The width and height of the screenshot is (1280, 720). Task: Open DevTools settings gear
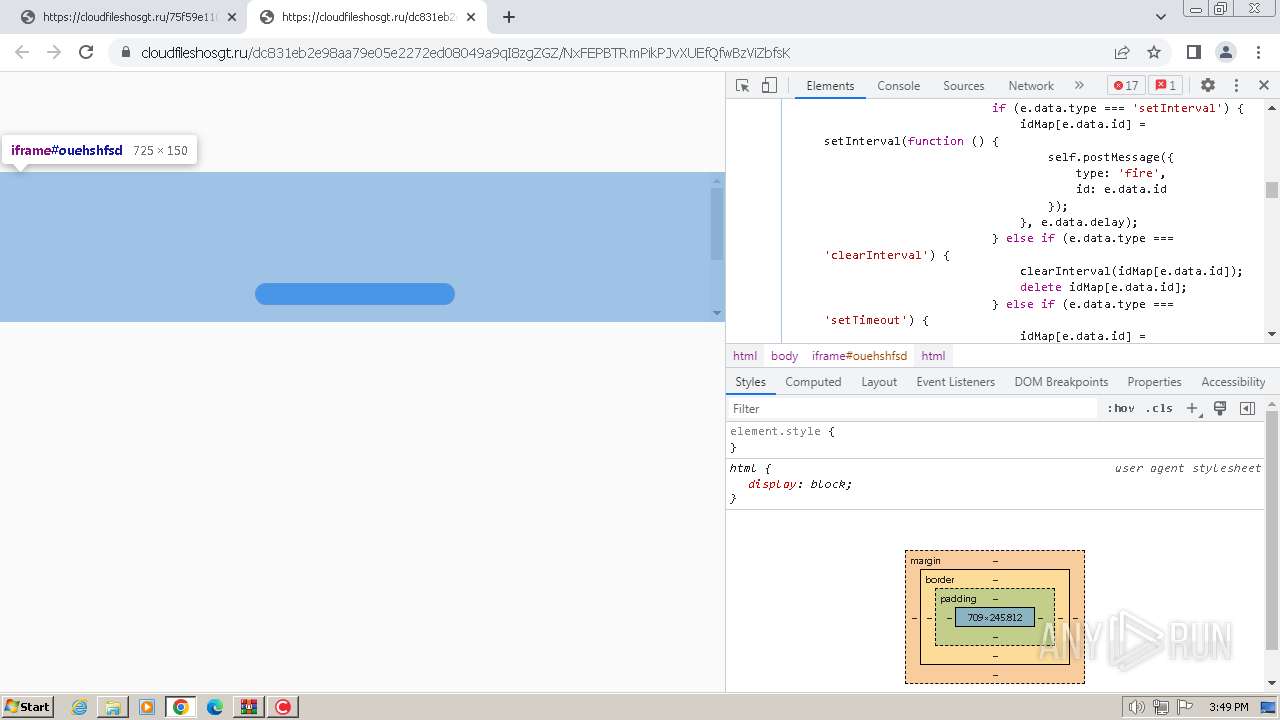click(1208, 86)
